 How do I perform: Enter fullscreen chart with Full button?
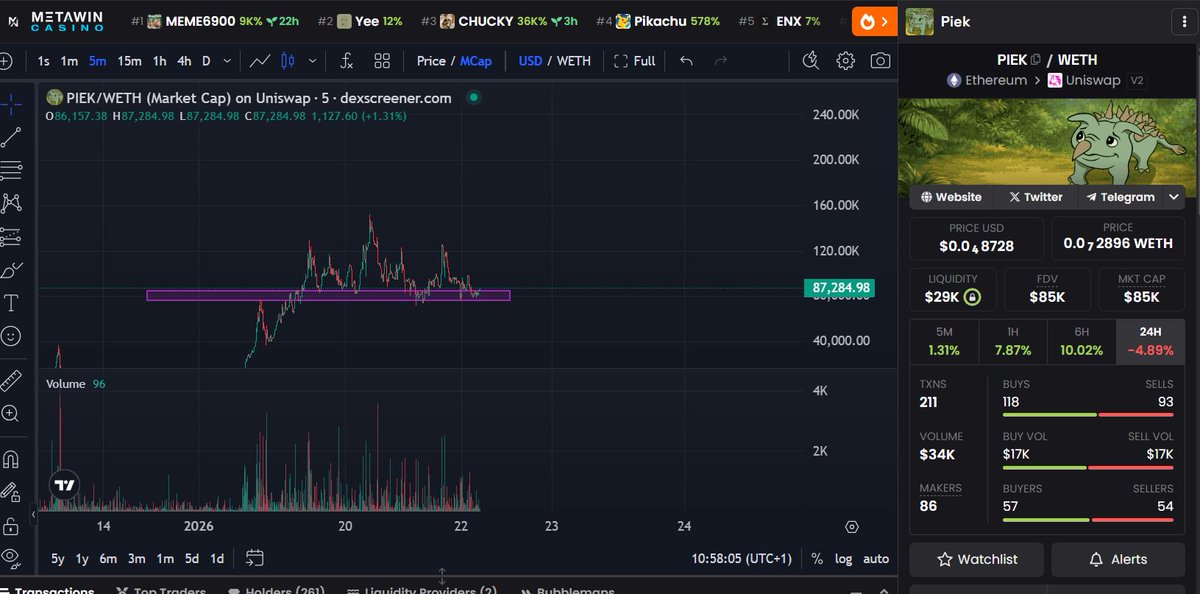pyautogui.click(x=634, y=61)
